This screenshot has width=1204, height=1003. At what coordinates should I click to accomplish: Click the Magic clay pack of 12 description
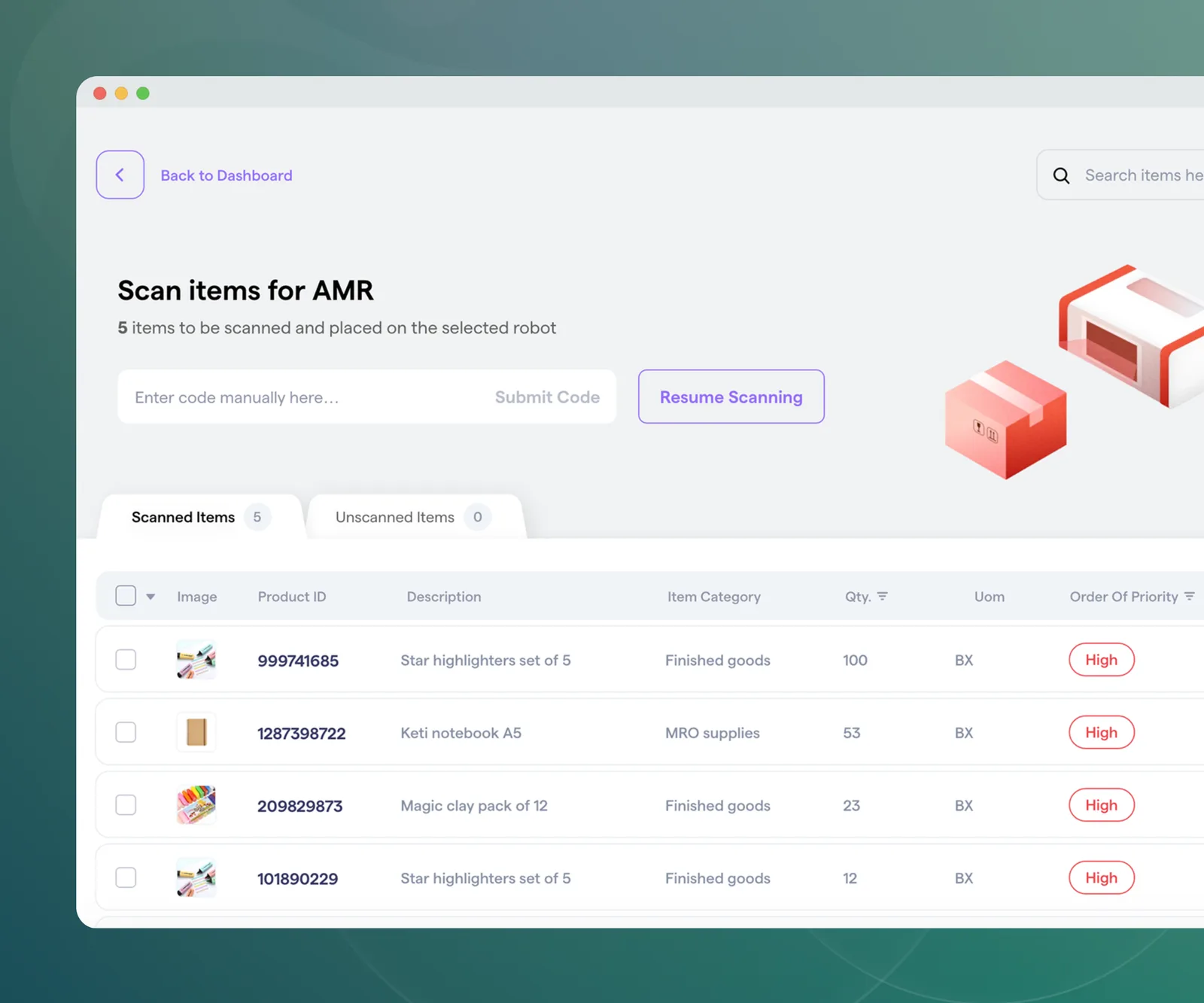pyautogui.click(x=474, y=806)
